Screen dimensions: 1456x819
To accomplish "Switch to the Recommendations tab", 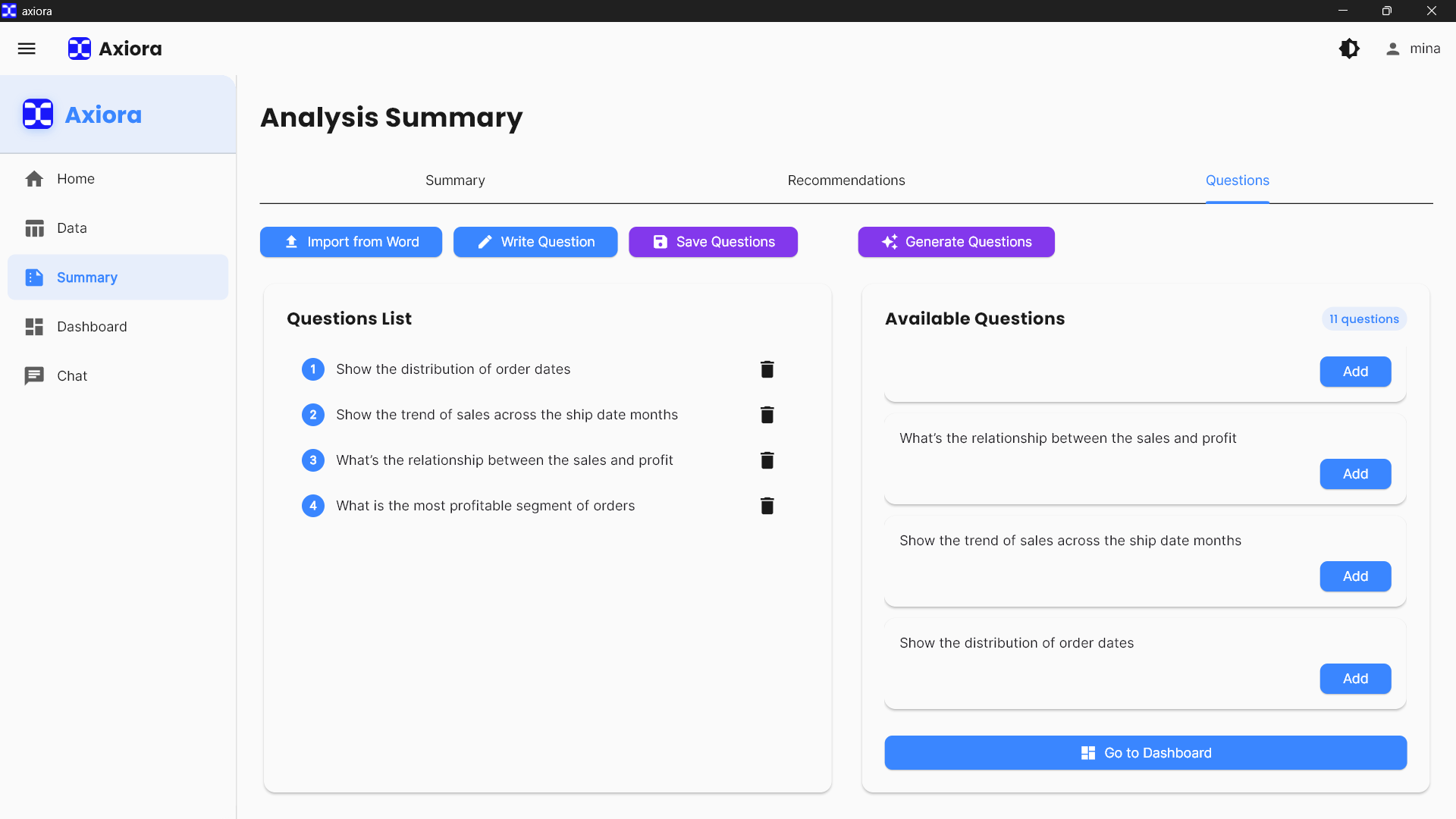I will coord(846,180).
